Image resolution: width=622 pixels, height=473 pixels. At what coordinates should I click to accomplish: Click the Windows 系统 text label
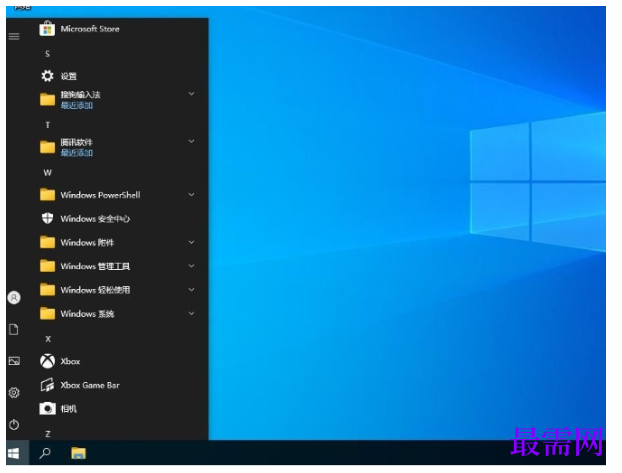[87, 314]
